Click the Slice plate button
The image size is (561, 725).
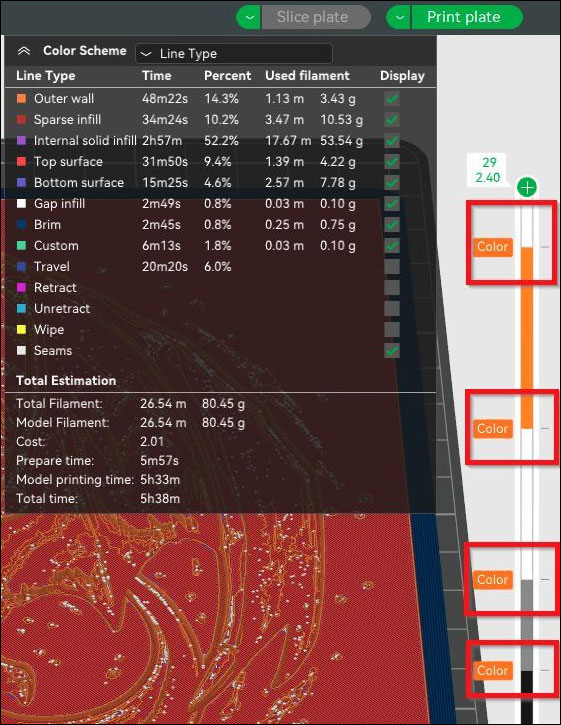point(315,18)
